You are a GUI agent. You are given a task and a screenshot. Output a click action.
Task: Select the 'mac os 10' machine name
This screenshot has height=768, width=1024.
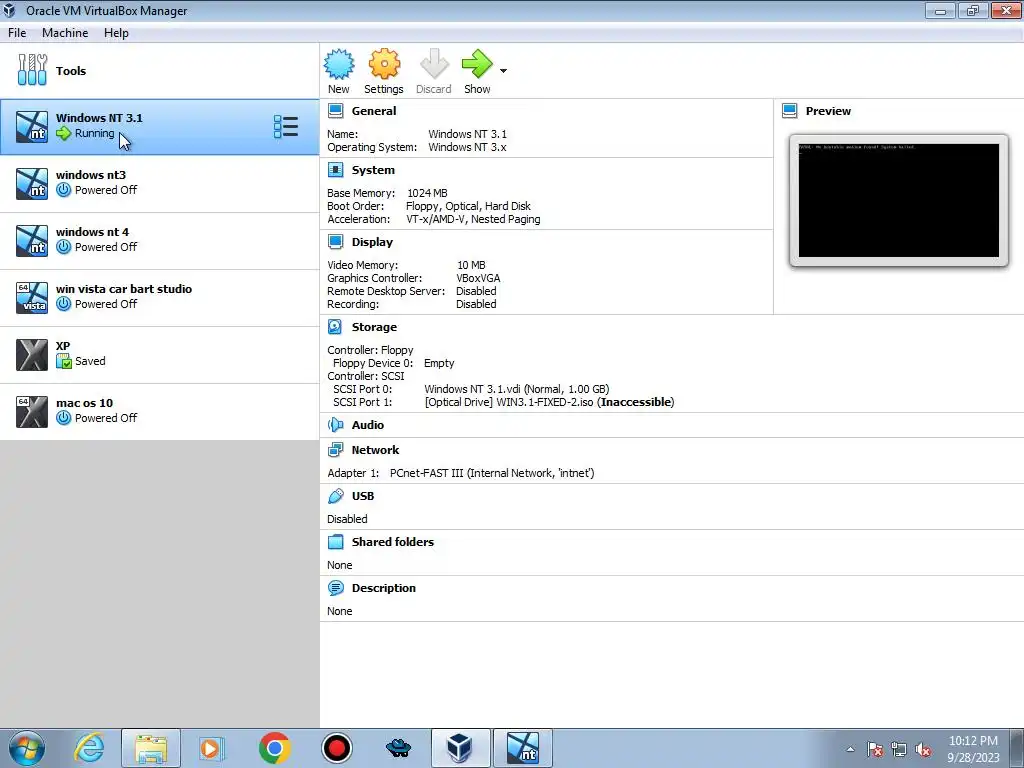[84, 402]
